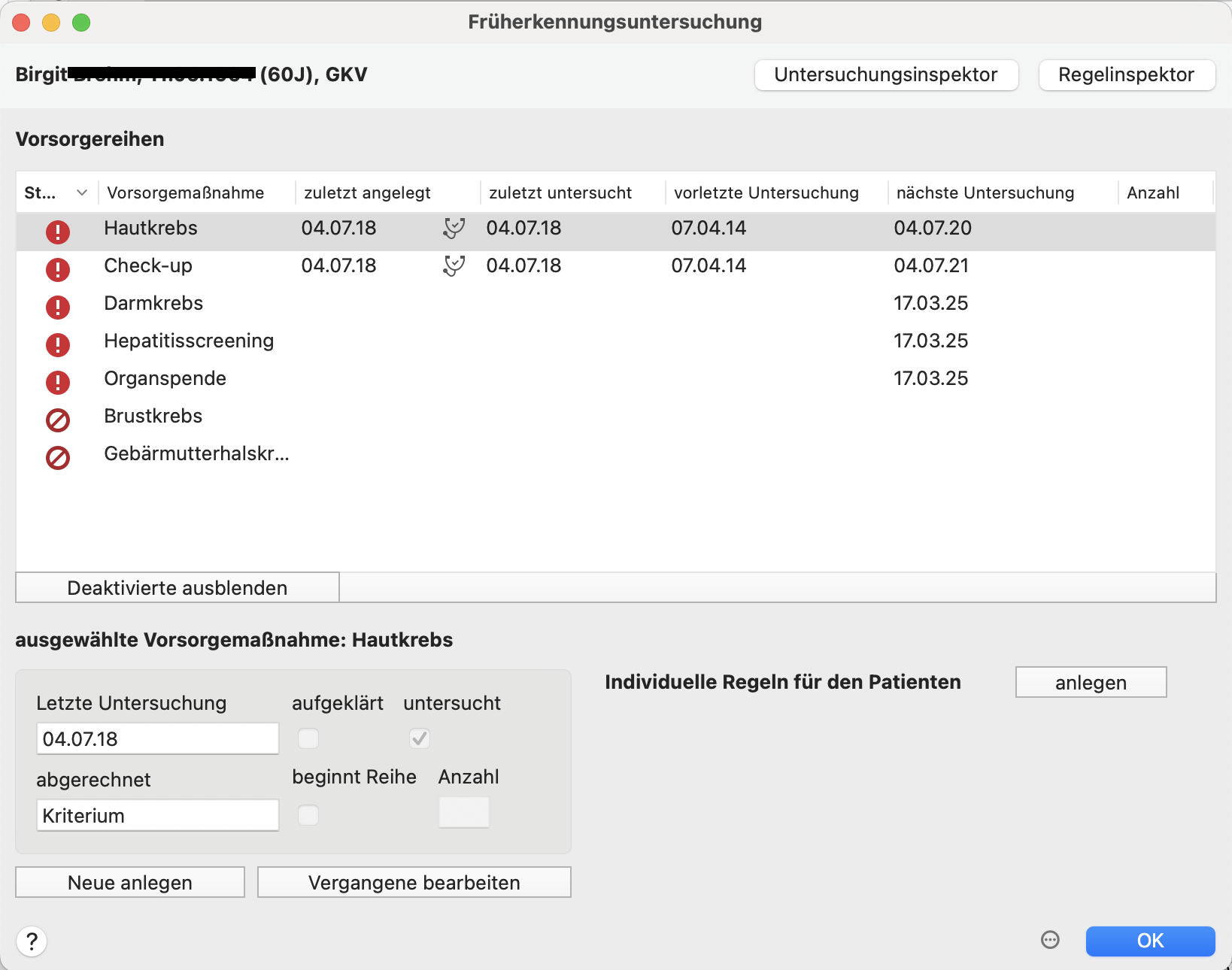Sort by Vorsorgemaßnahme column header
This screenshot has height=970, width=1232.
click(186, 192)
